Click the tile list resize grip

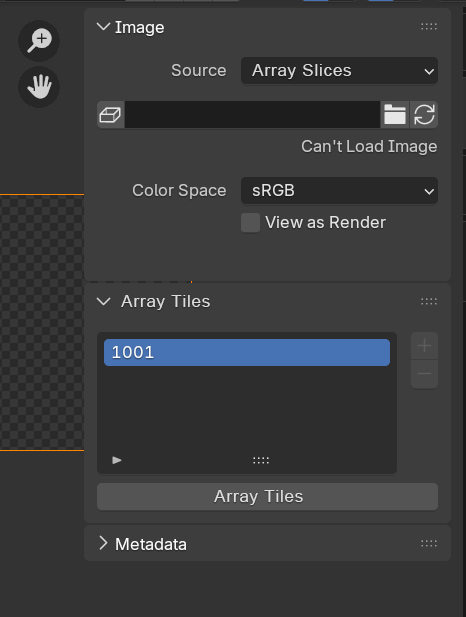[x=261, y=460]
